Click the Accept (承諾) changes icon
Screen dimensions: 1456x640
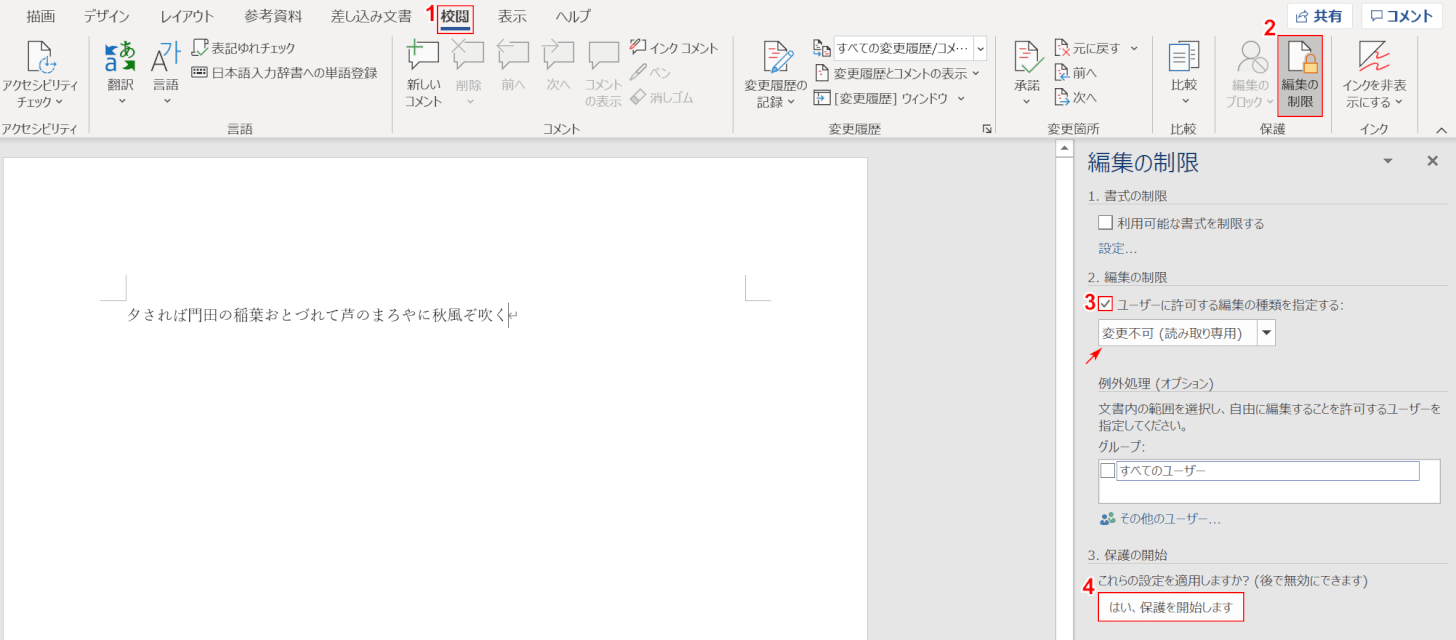pos(1027,58)
